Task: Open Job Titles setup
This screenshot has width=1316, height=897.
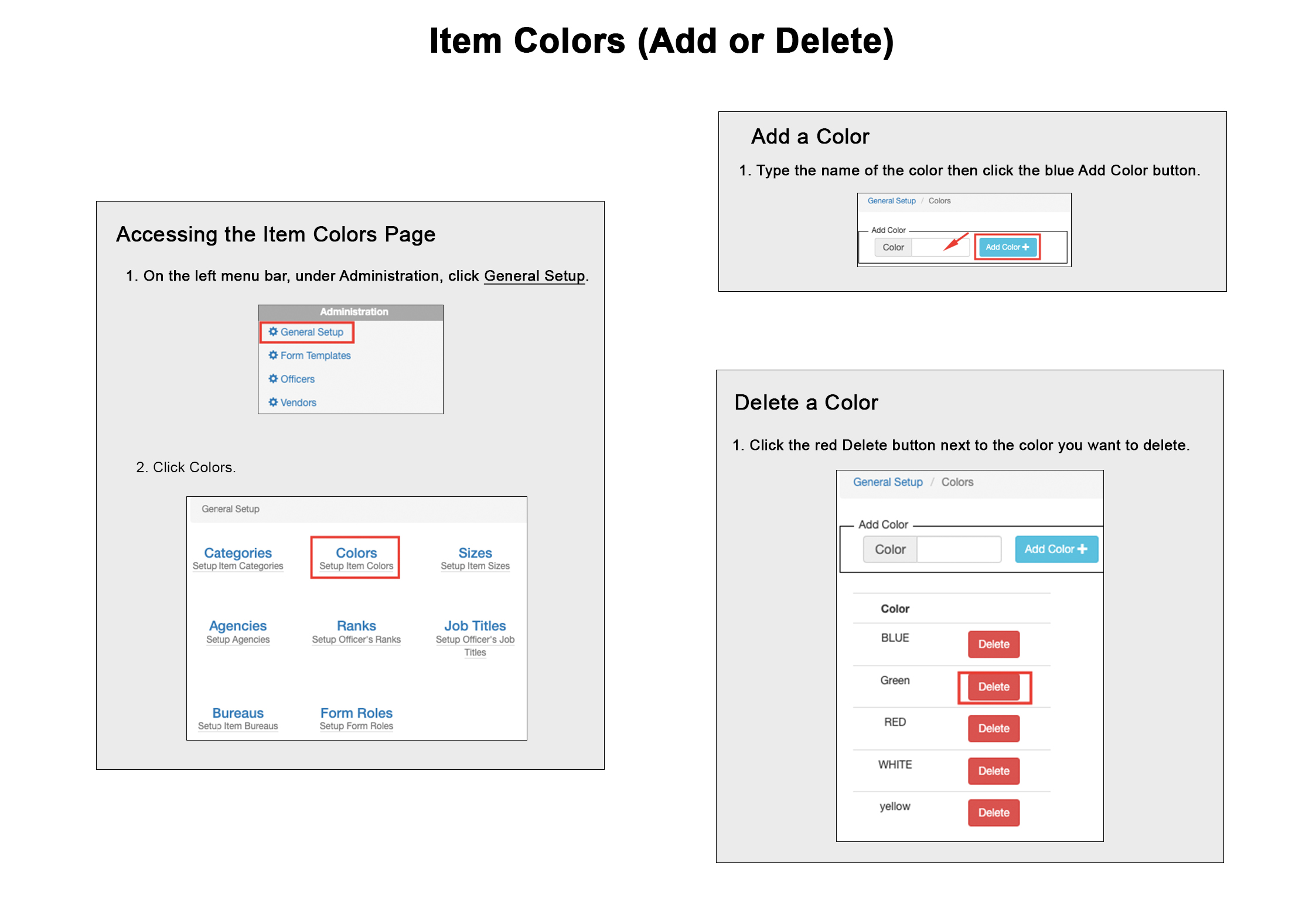Action: click(x=475, y=626)
